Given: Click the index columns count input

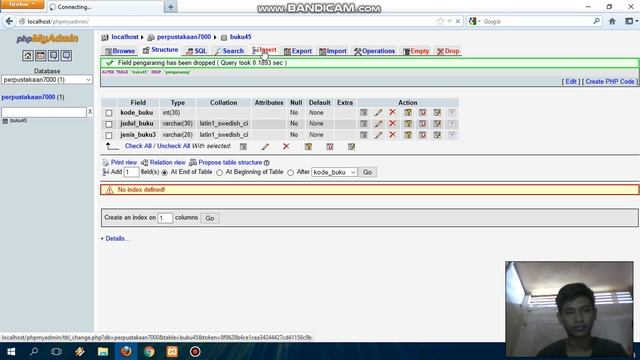Looking at the screenshot, I should (x=165, y=218).
